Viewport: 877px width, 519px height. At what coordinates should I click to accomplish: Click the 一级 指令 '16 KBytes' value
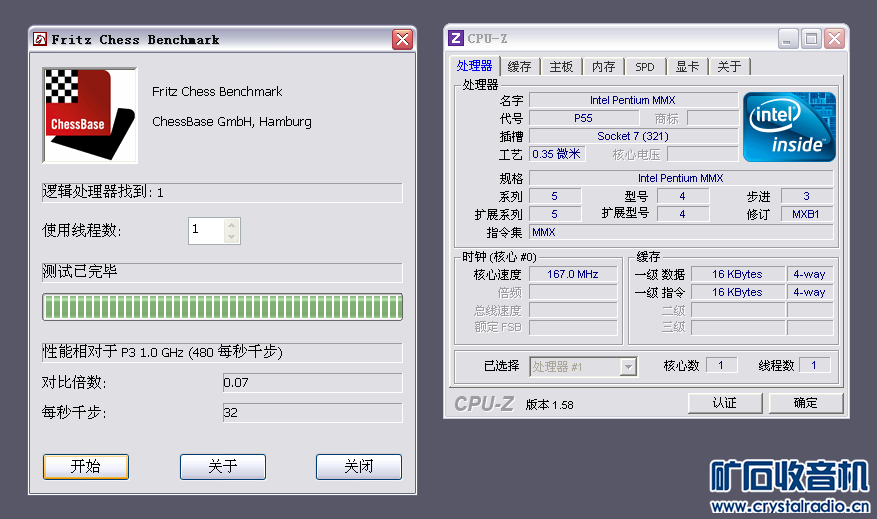pyautogui.click(x=737, y=292)
